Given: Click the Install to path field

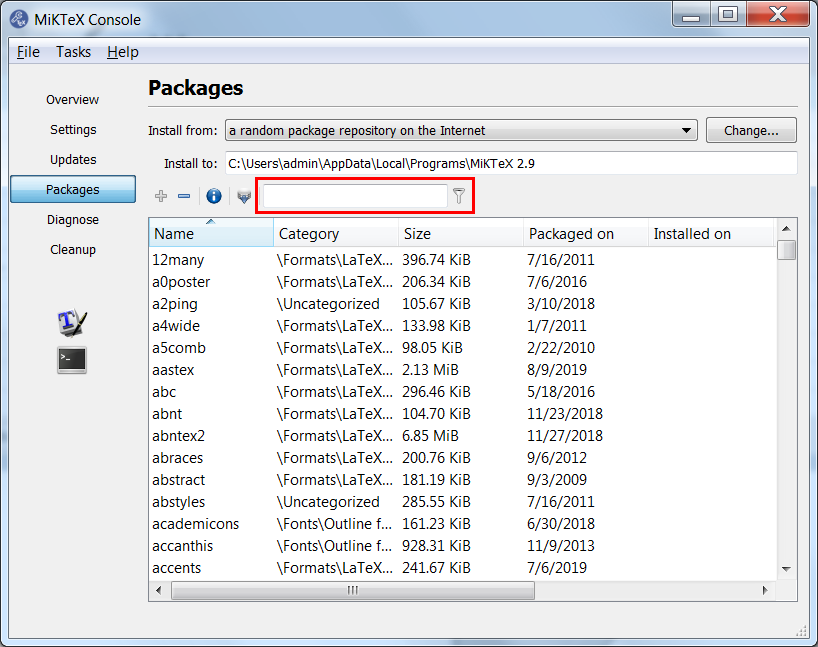Looking at the screenshot, I should (x=511, y=163).
